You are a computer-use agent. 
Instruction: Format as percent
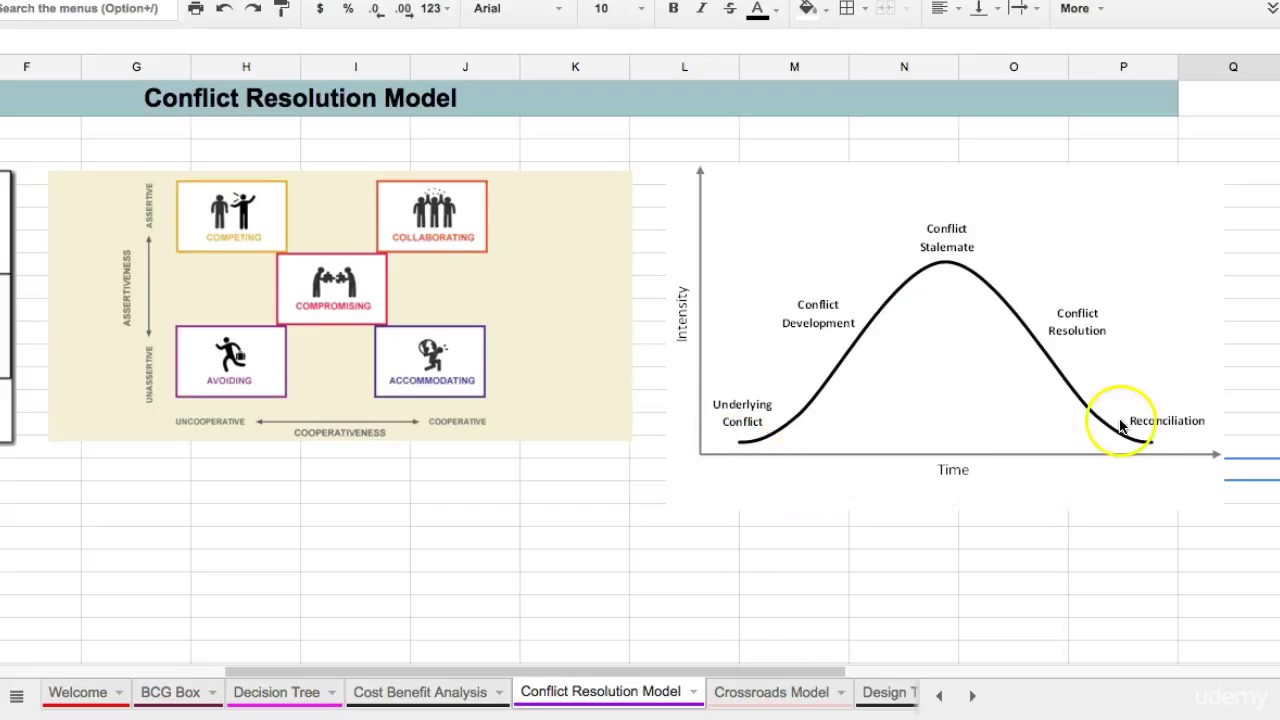coord(348,8)
